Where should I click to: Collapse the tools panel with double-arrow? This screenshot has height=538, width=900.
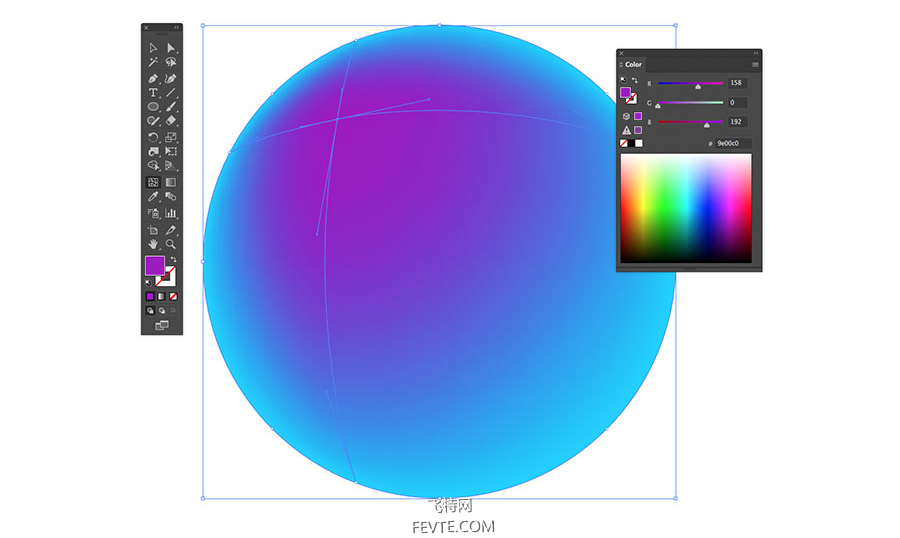(177, 27)
